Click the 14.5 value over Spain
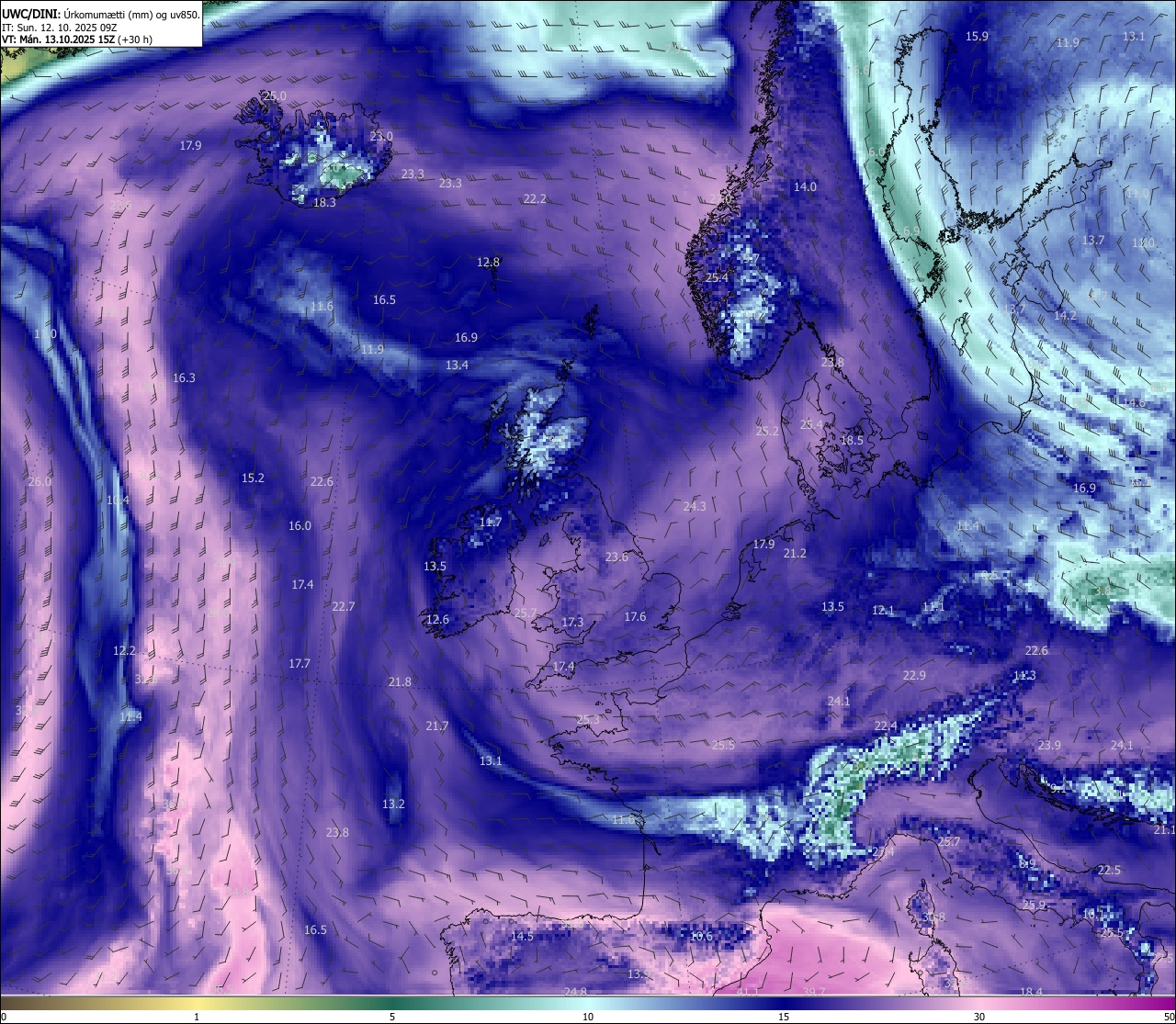Image resolution: width=1176 pixels, height=1024 pixels. 522,936
